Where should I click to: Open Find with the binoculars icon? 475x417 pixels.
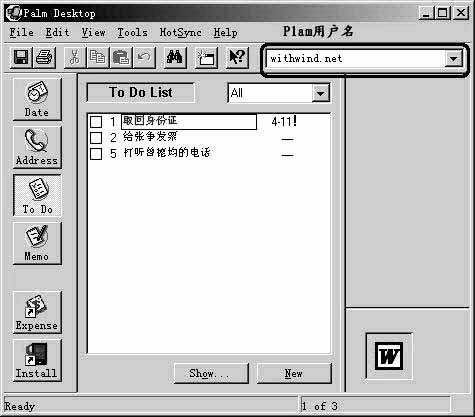tap(175, 58)
